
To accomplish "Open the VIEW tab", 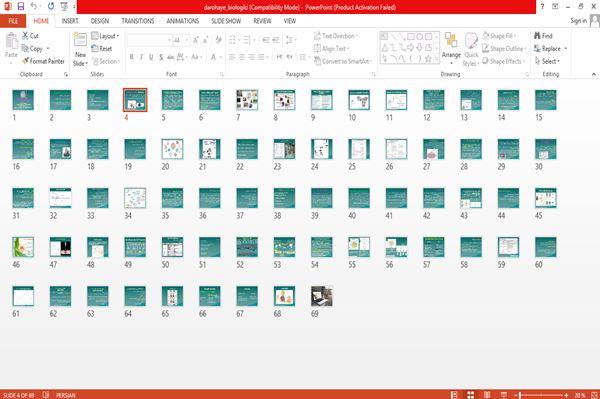I will 289,21.
